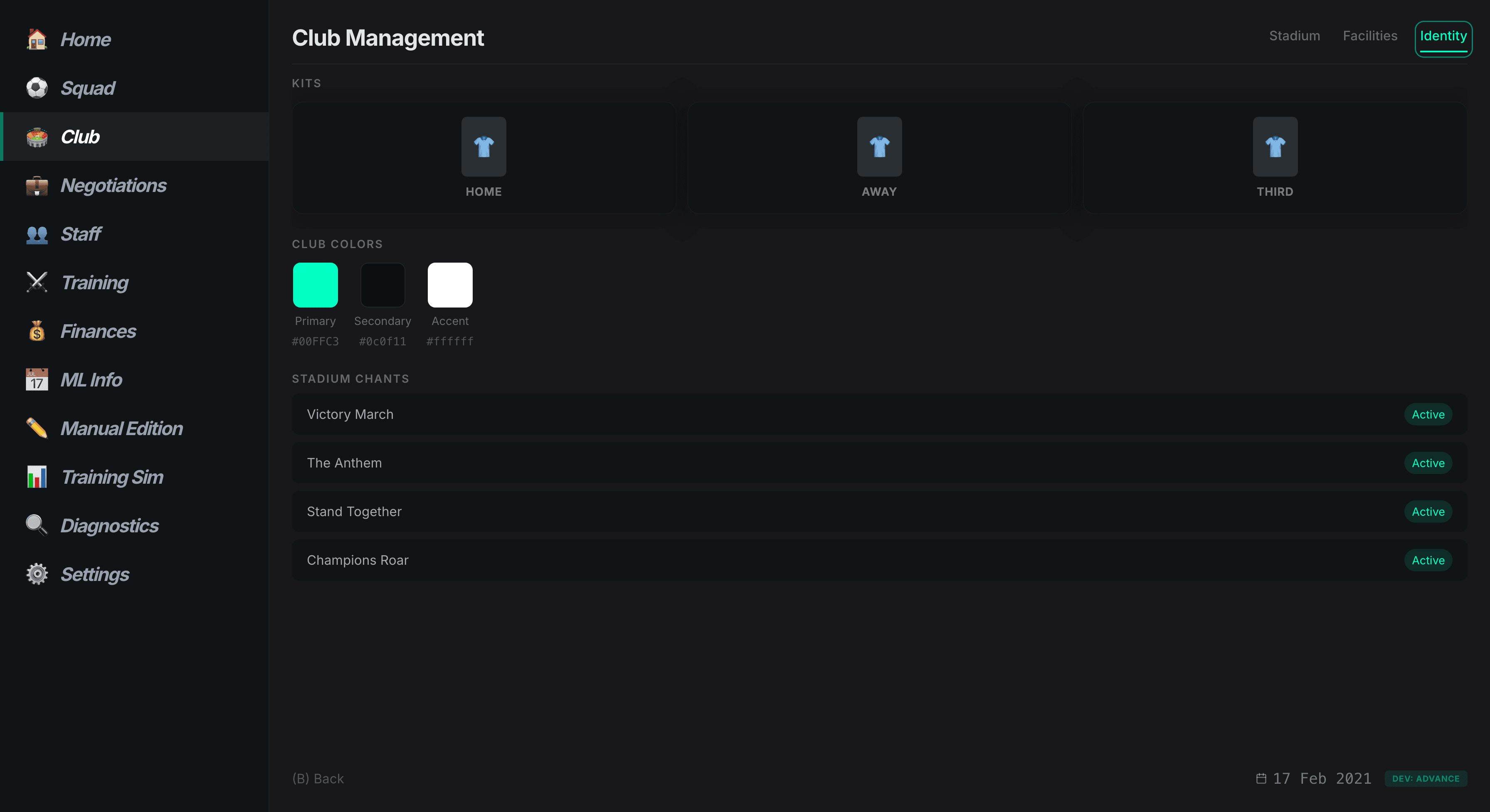Click the Training label in the sidebar

click(x=95, y=282)
